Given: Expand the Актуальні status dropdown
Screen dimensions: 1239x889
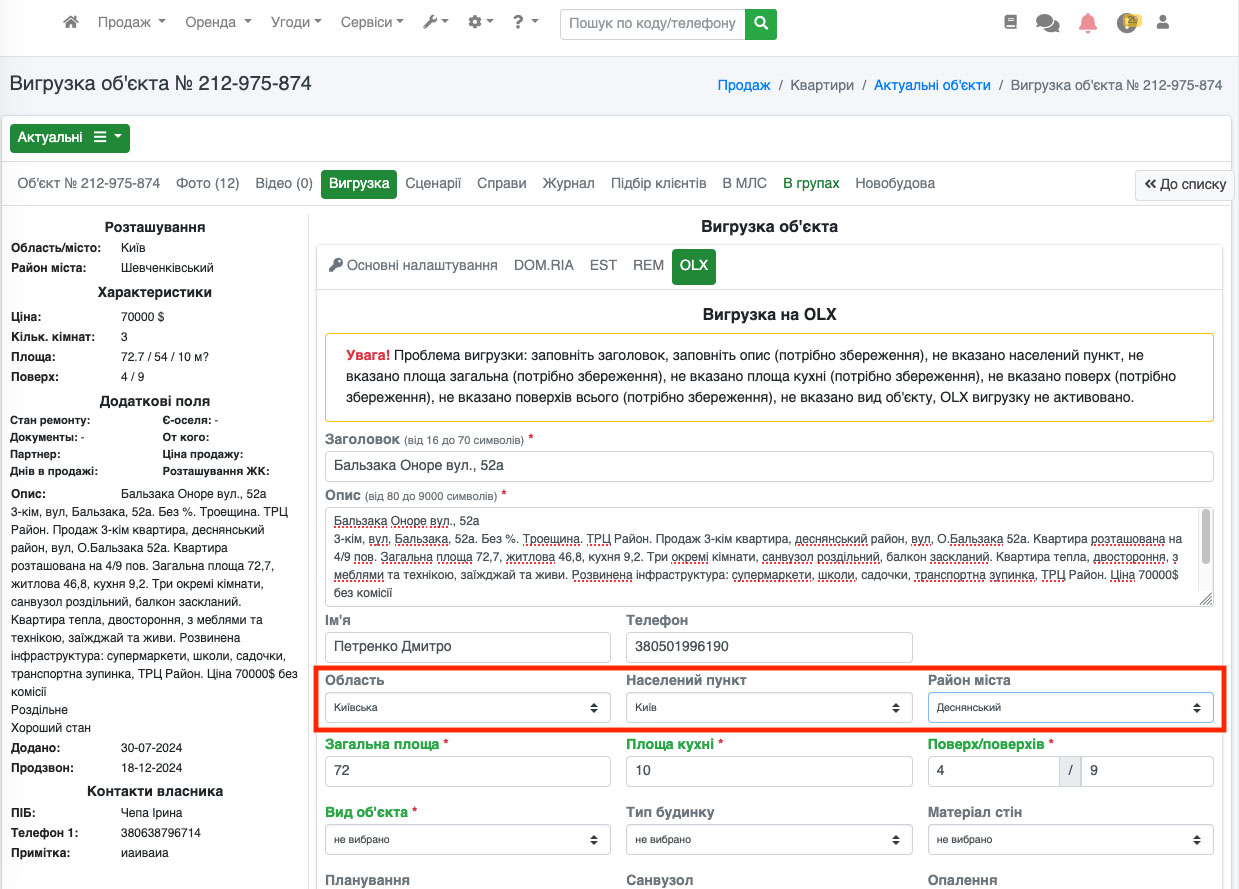Looking at the screenshot, I should [69, 138].
